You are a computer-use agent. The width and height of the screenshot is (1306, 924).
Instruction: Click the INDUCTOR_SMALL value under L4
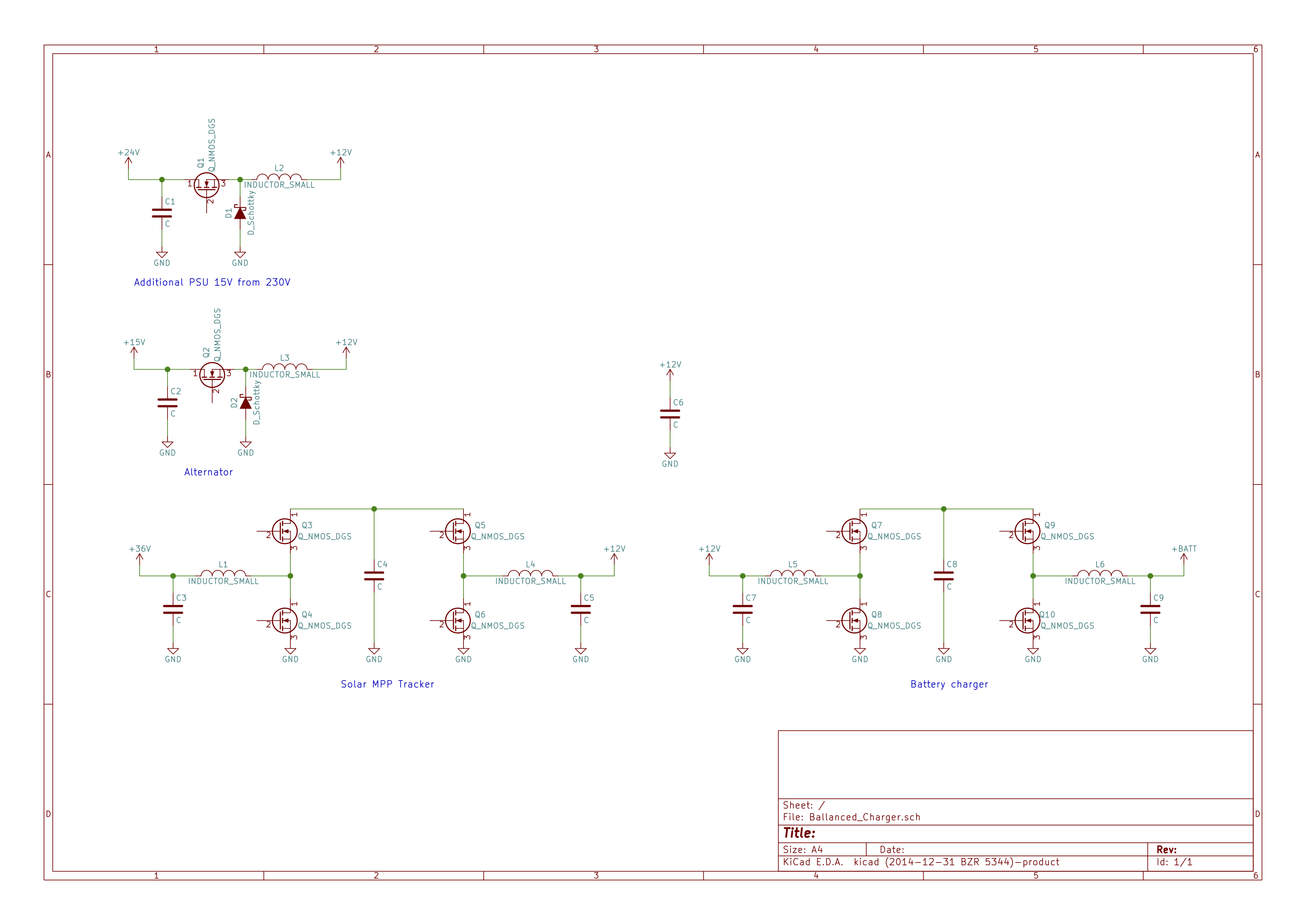point(531,582)
